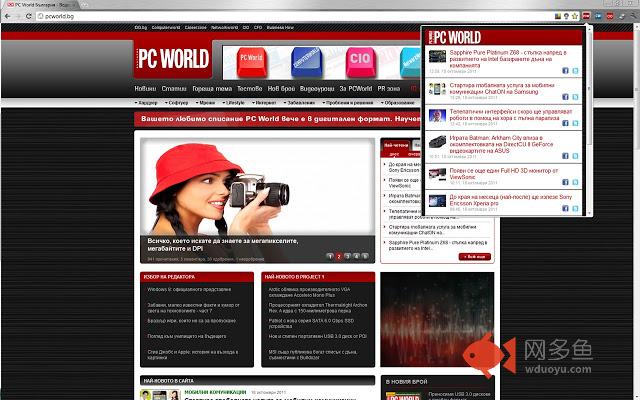640x400 pixels.
Task: Go back with the browser back arrow
Action: (8, 16)
